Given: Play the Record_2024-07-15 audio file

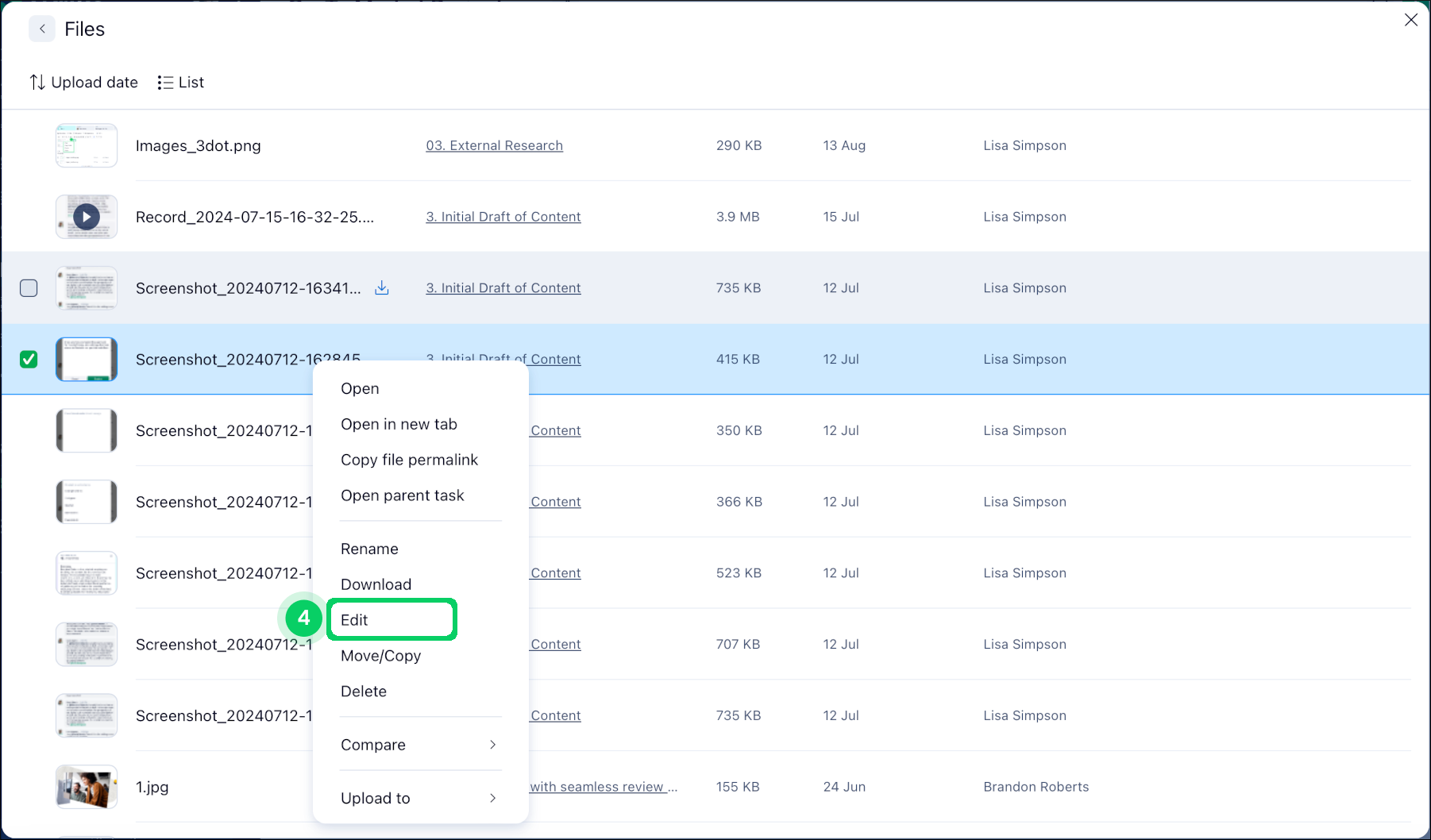Looking at the screenshot, I should pos(86,216).
